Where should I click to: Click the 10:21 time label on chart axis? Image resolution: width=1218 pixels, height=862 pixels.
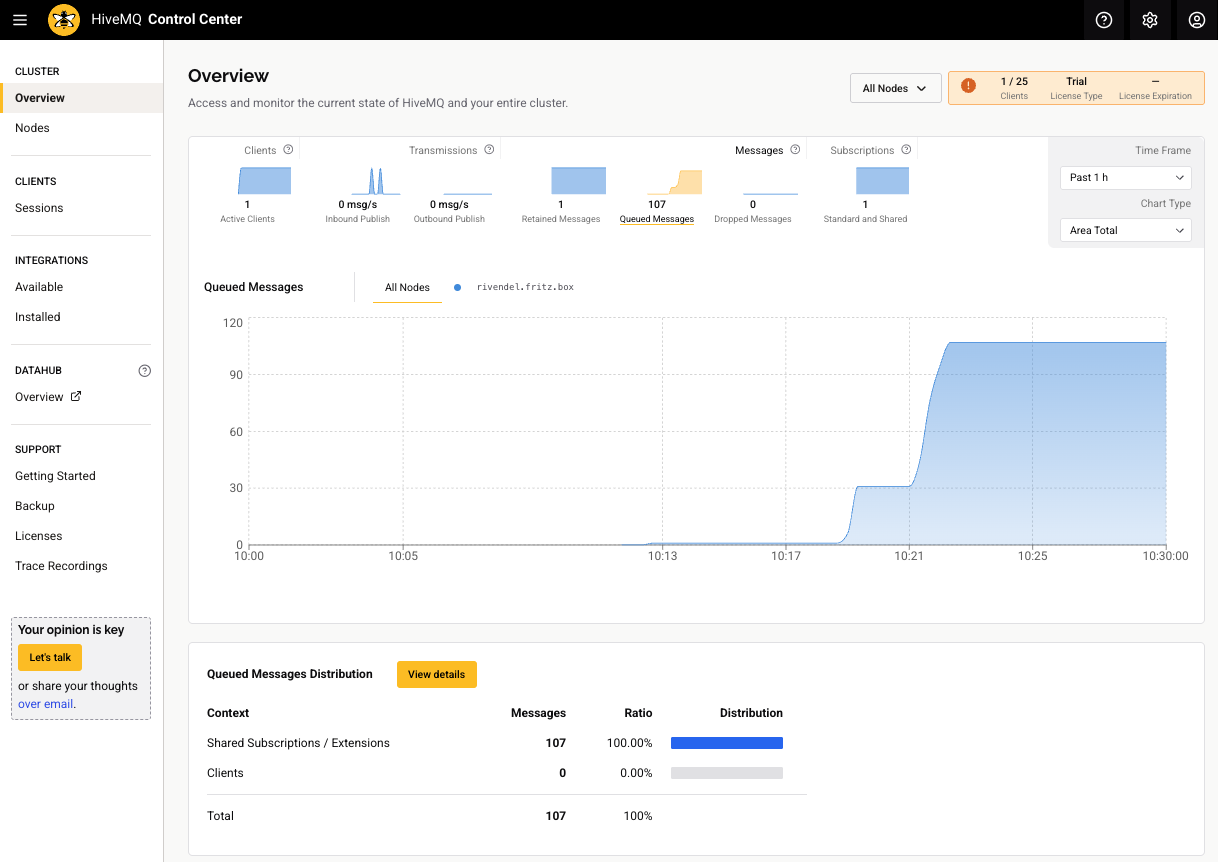[x=909, y=556]
